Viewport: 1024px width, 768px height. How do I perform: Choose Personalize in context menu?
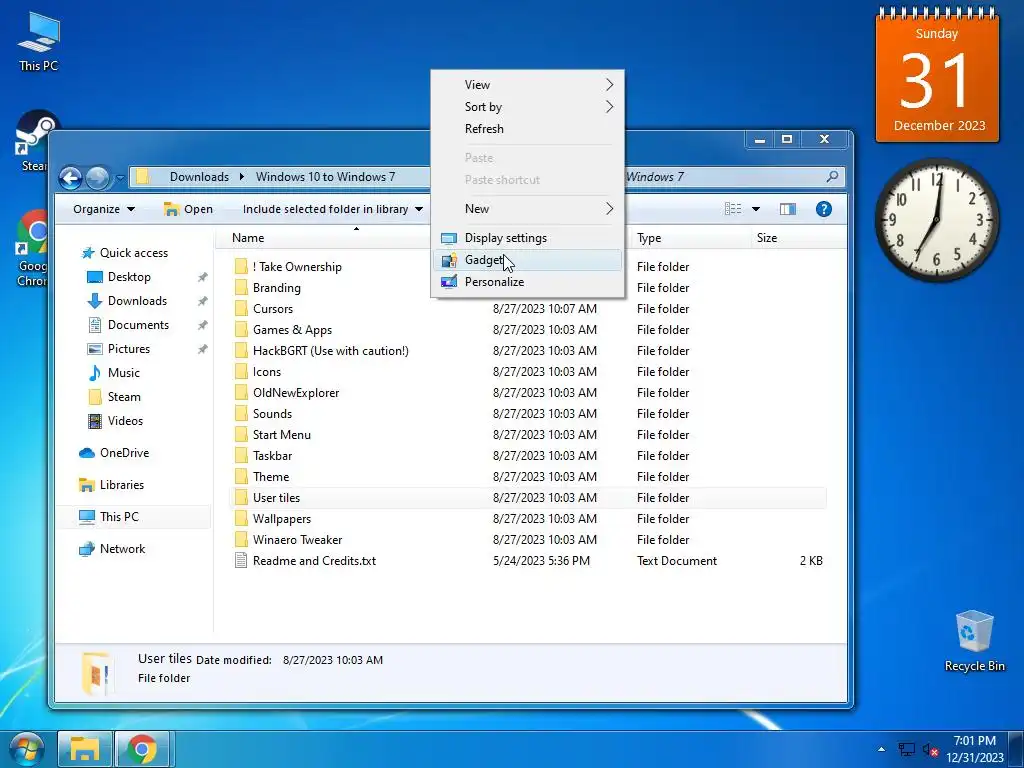[528, 282]
